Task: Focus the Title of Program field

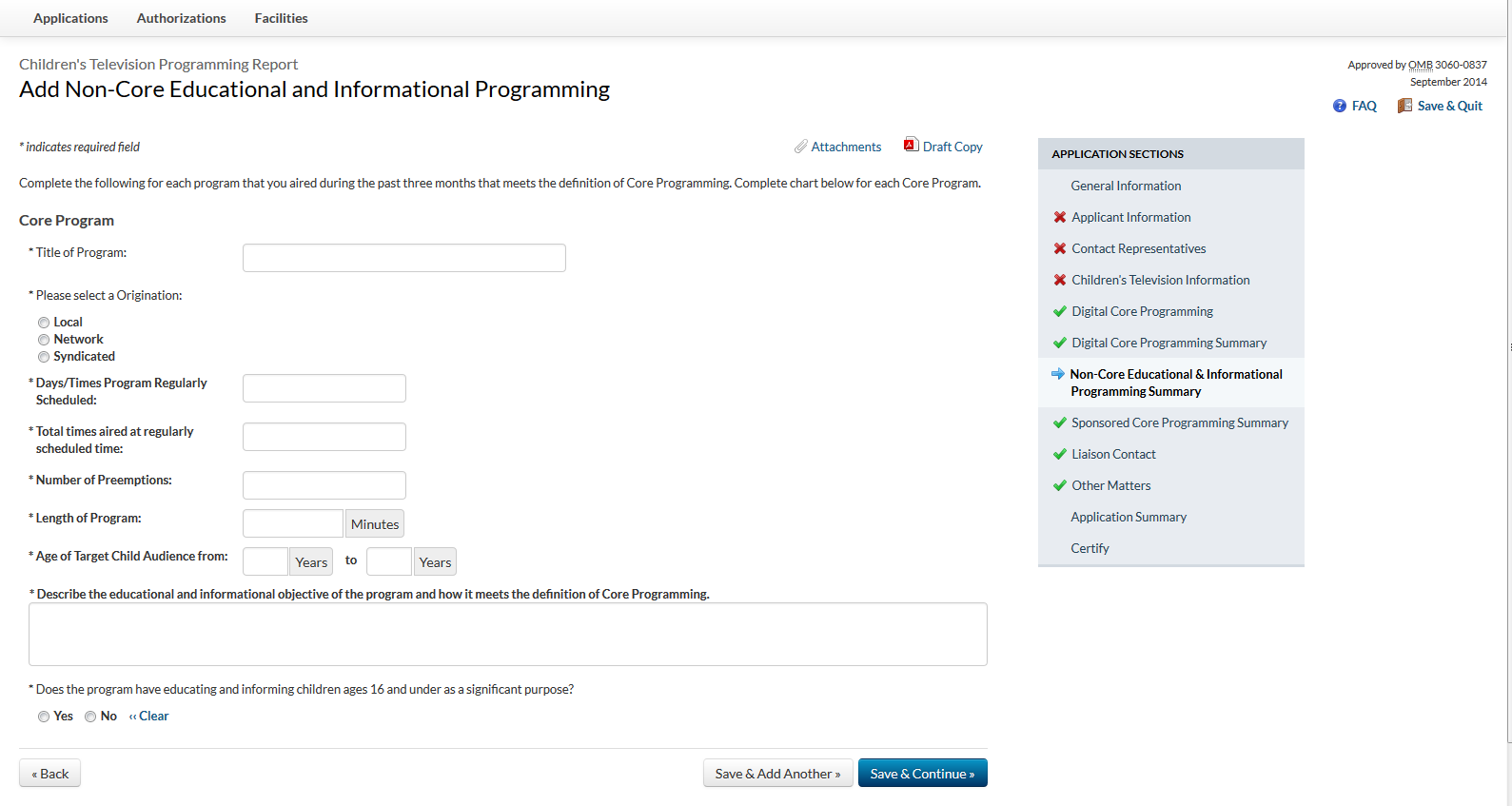Action: [x=403, y=258]
